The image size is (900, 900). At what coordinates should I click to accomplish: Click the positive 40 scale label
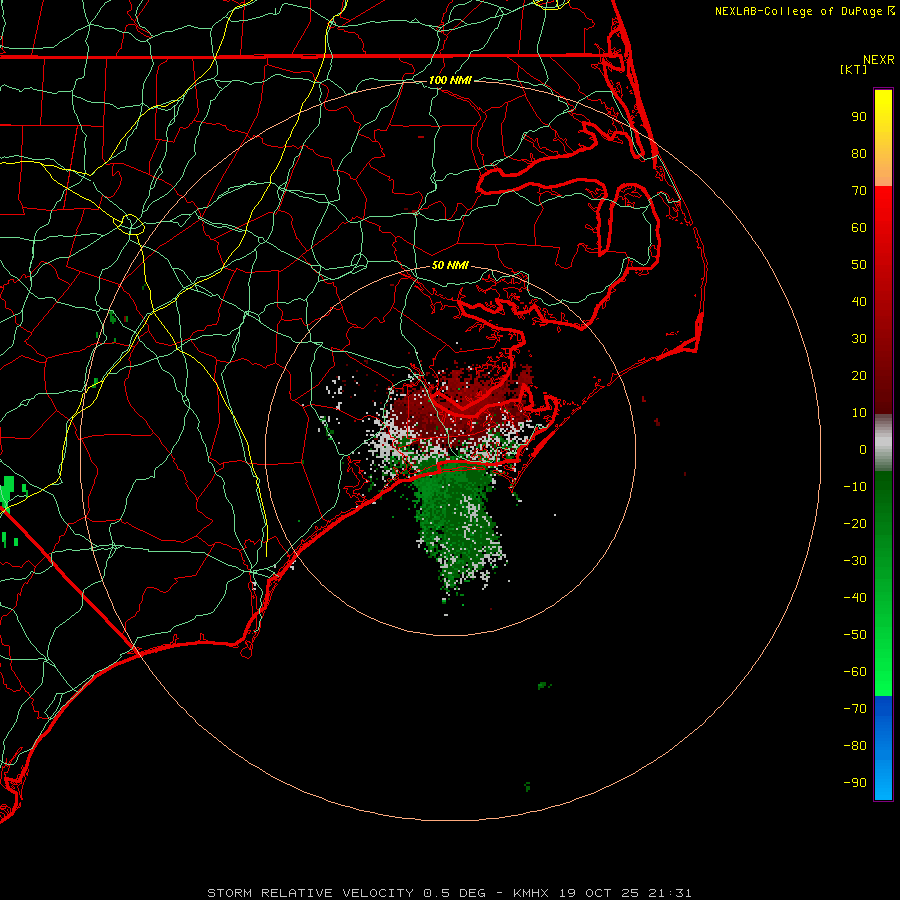tap(859, 301)
